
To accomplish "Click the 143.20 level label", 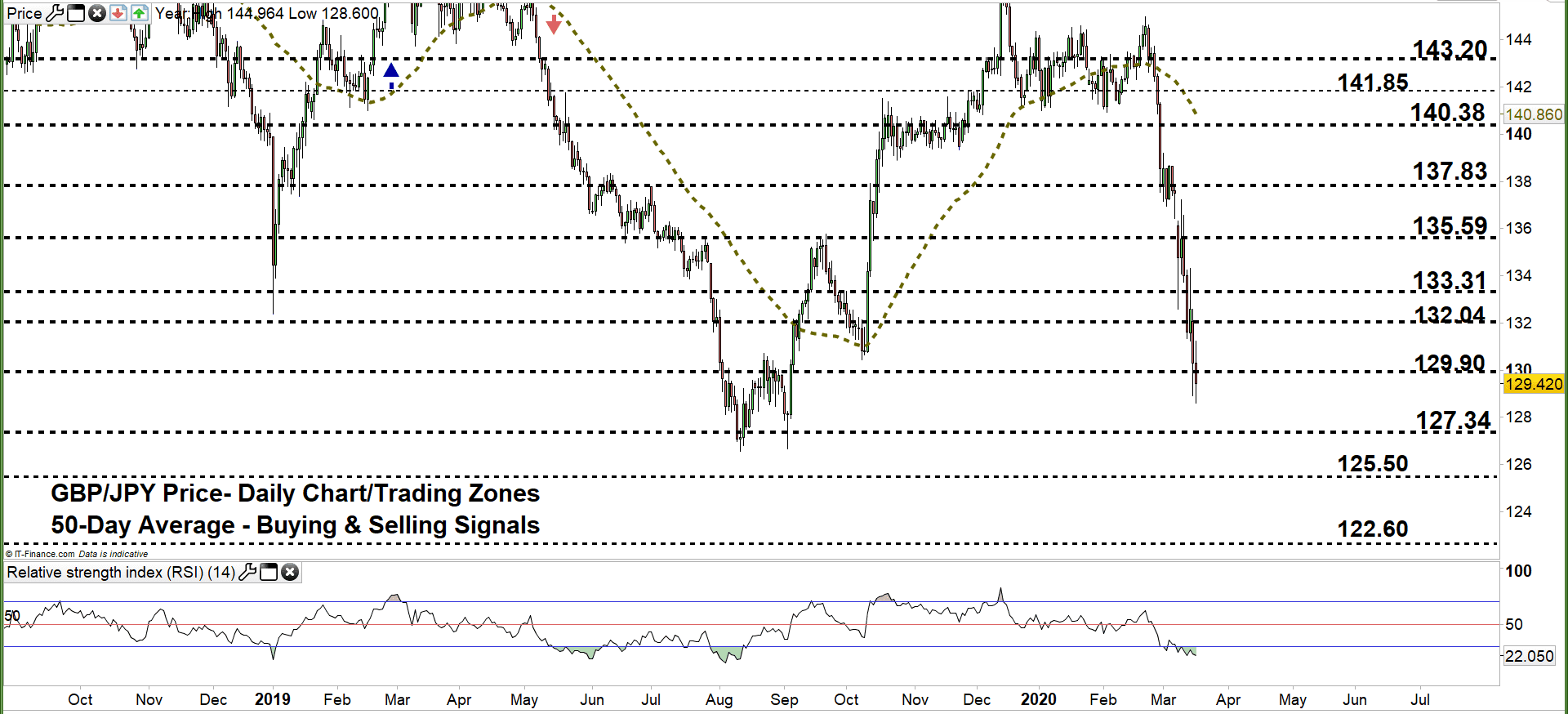I will pos(1450,49).
